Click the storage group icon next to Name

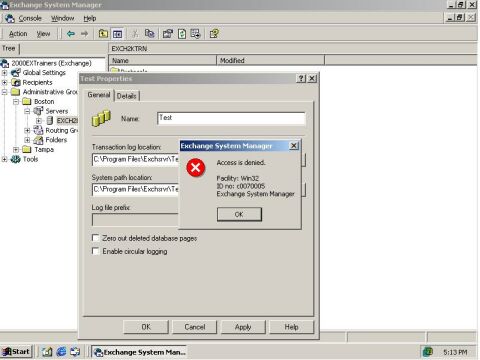(101, 118)
